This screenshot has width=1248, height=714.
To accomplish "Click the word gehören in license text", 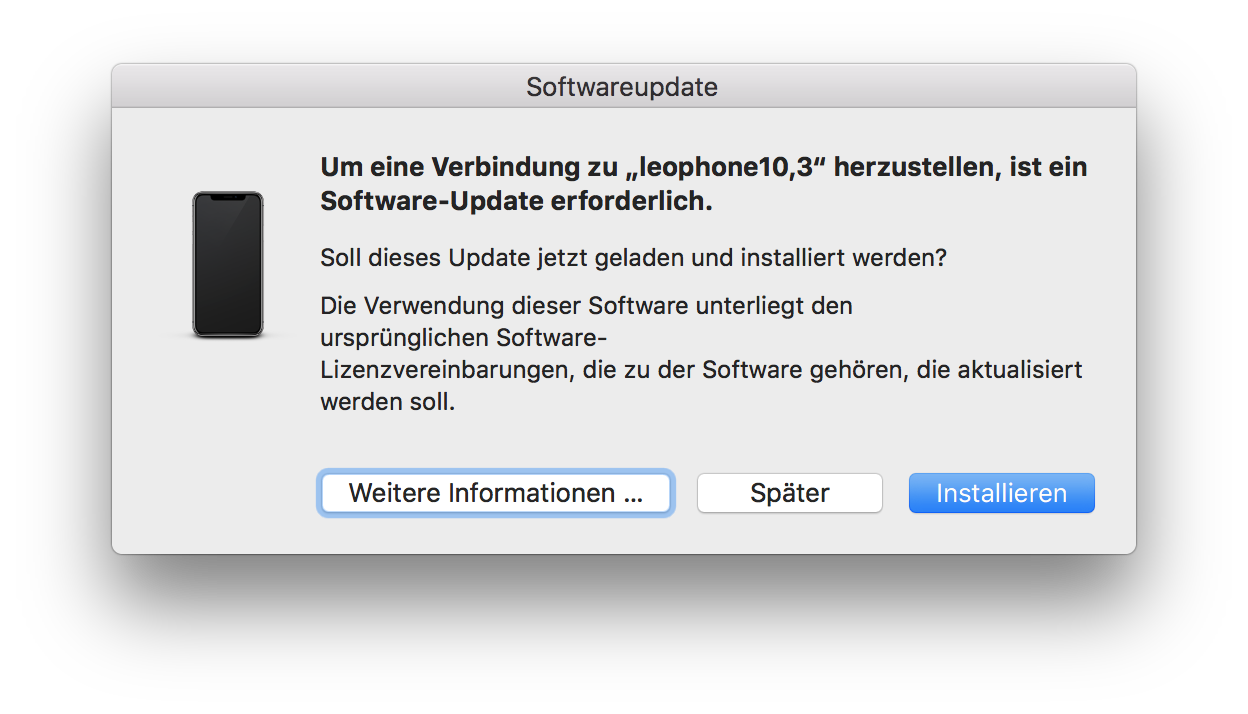I will pos(858,370).
